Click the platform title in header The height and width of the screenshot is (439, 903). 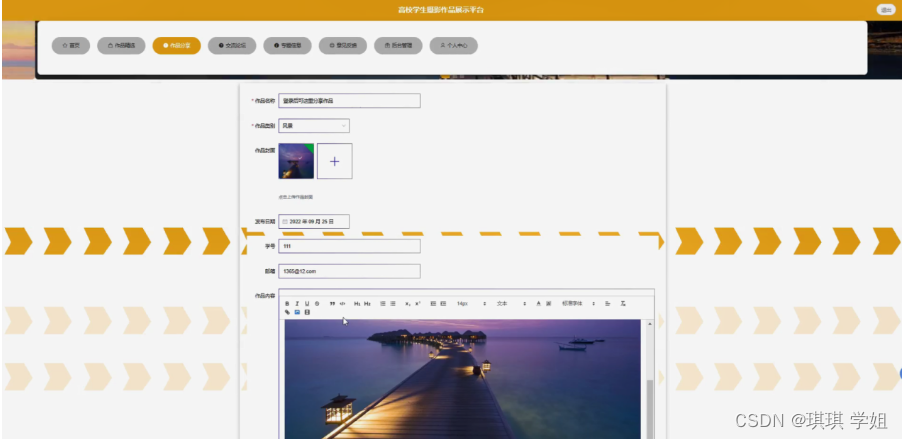pyautogui.click(x=441, y=10)
